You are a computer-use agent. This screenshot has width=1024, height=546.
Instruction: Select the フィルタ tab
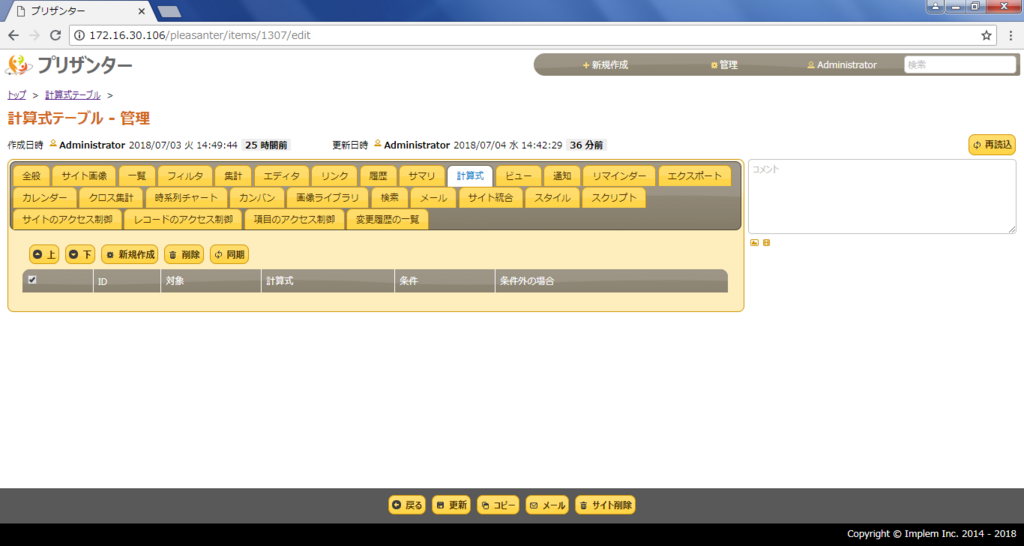tap(185, 176)
